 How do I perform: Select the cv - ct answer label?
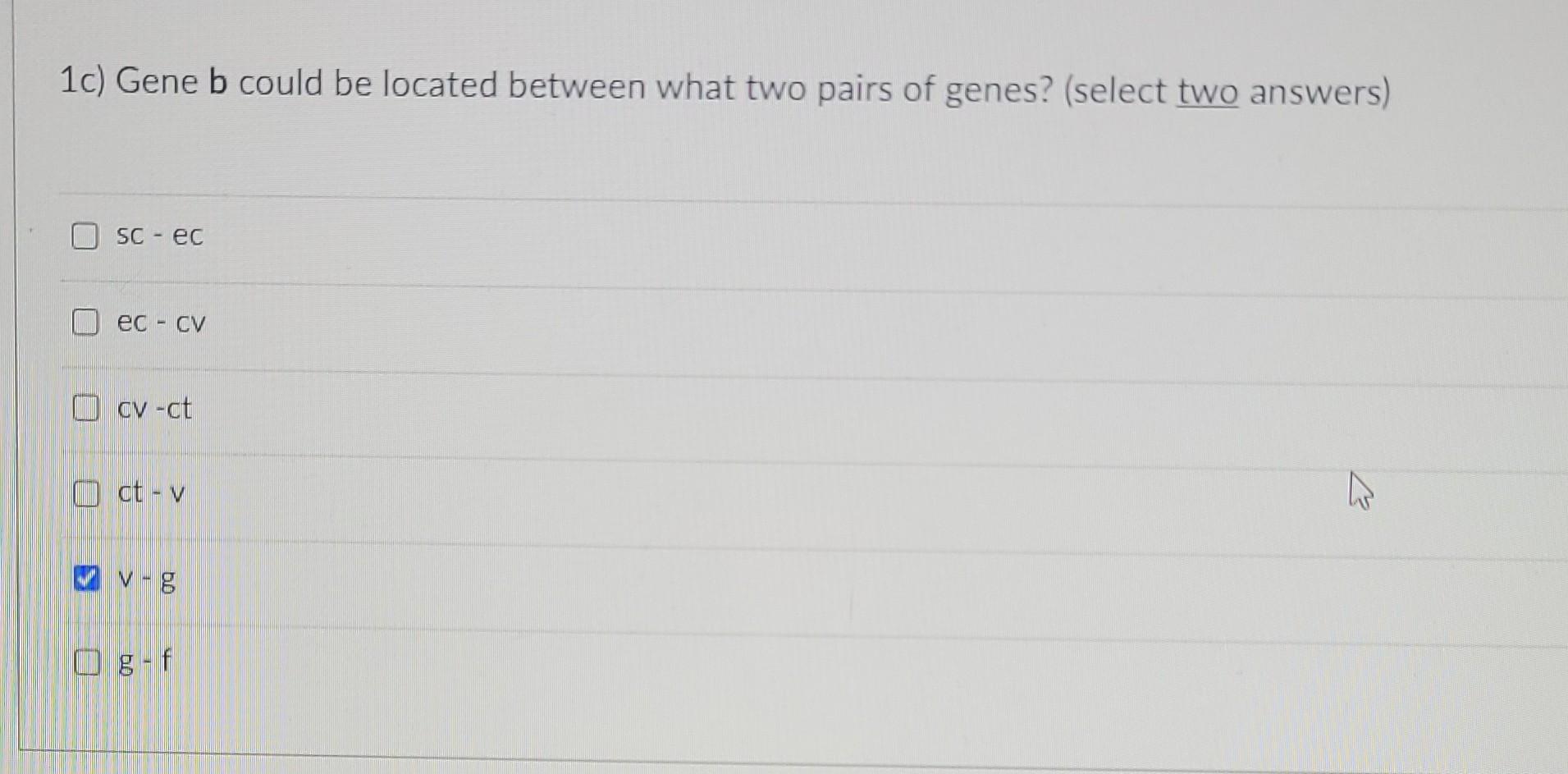click(154, 409)
